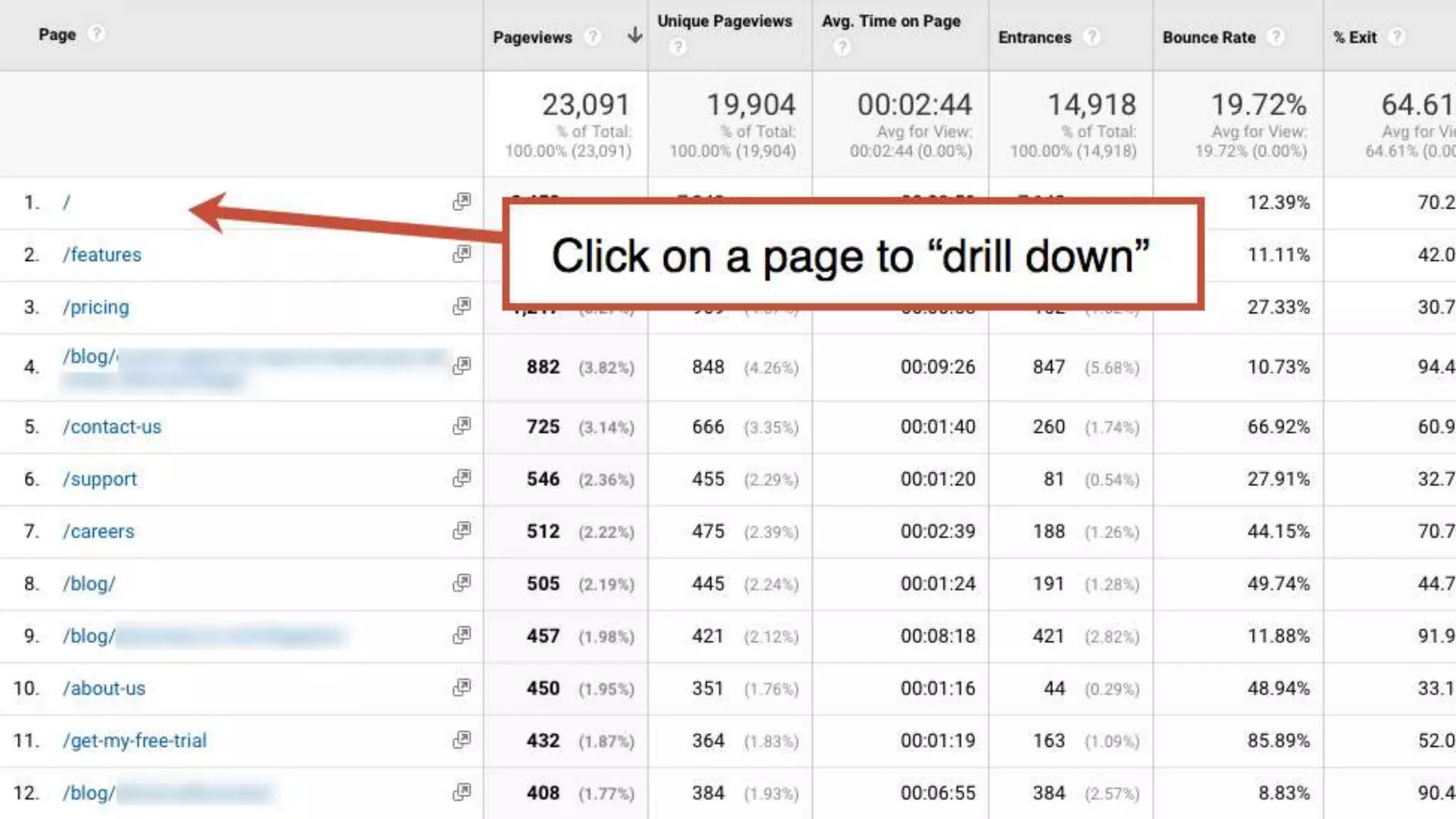The width and height of the screenshot is (1456, 819).
Task: Click external link icon for /support row
Action: [461, 478]
